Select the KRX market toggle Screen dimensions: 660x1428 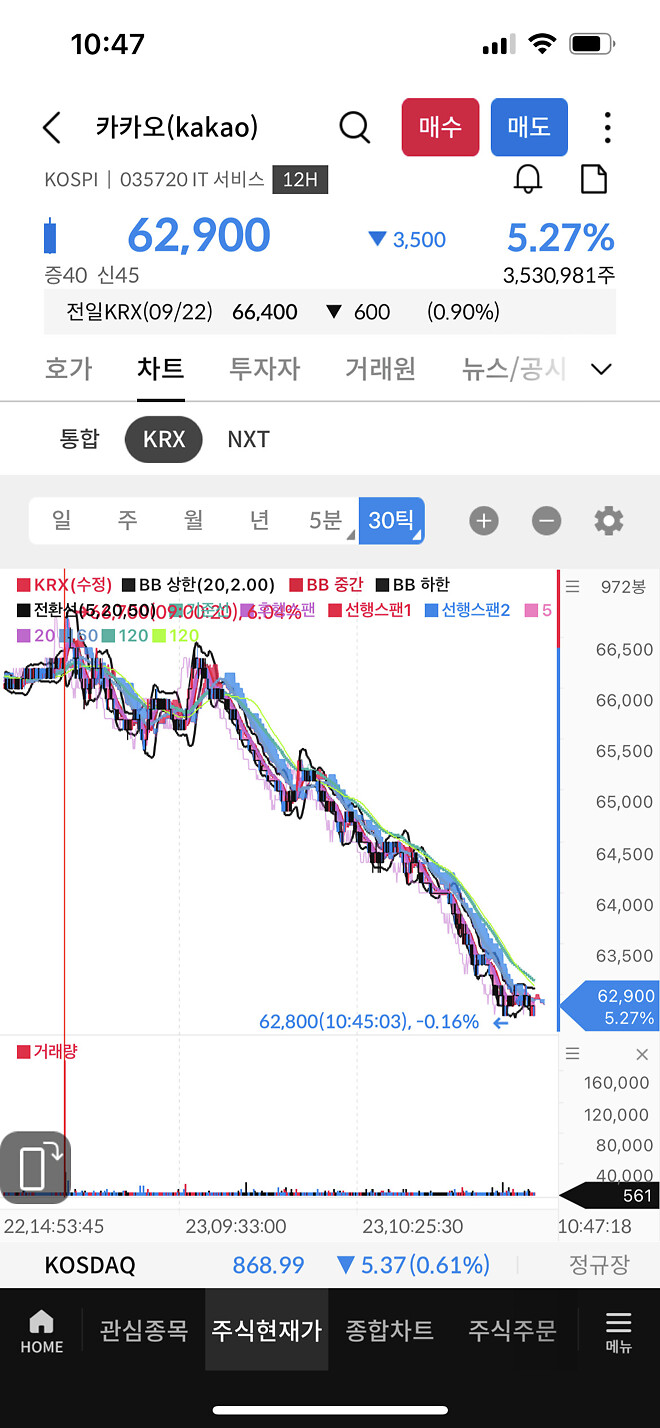coord(164,439)
